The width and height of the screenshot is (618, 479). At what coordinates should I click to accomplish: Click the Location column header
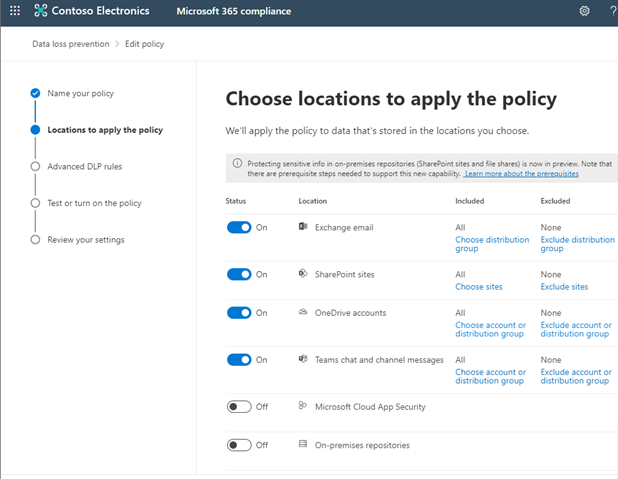[313, 201]
